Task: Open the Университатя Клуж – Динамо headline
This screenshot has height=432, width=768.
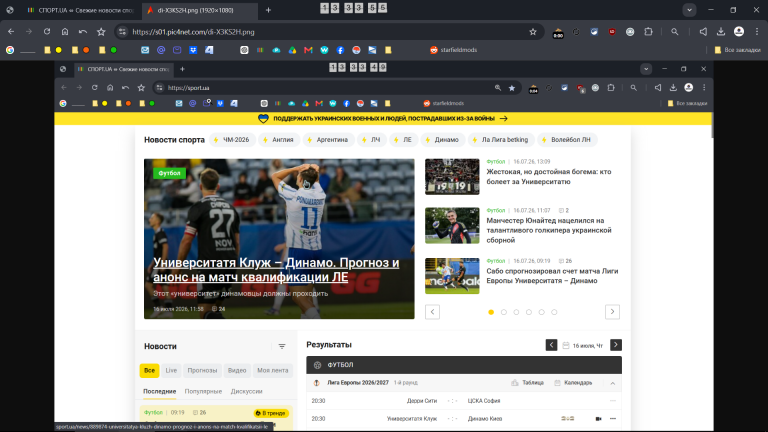Action: point(276,270)
